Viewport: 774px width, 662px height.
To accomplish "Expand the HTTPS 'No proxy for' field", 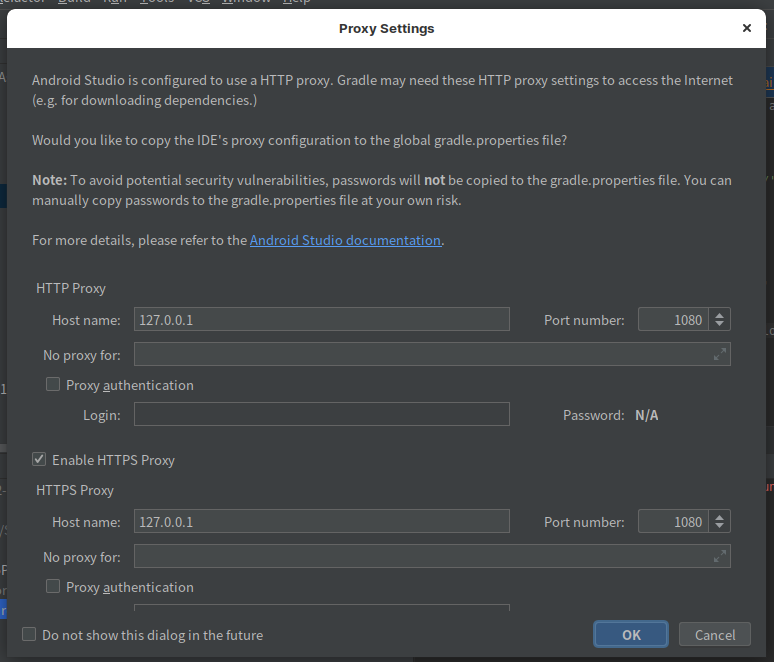I will [x=720, y=556].
